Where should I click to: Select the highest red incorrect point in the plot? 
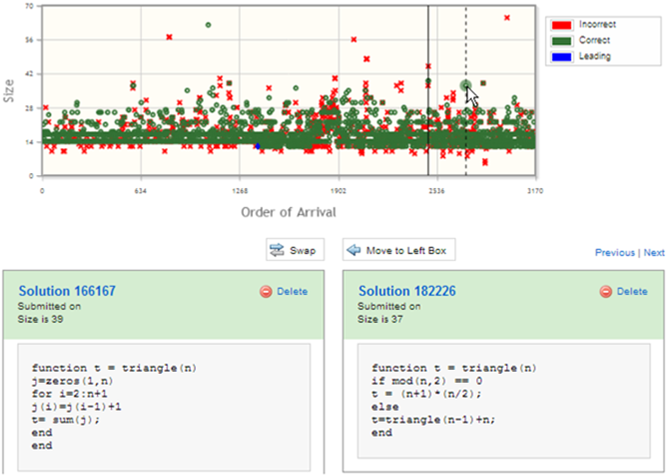pos(507,17)
